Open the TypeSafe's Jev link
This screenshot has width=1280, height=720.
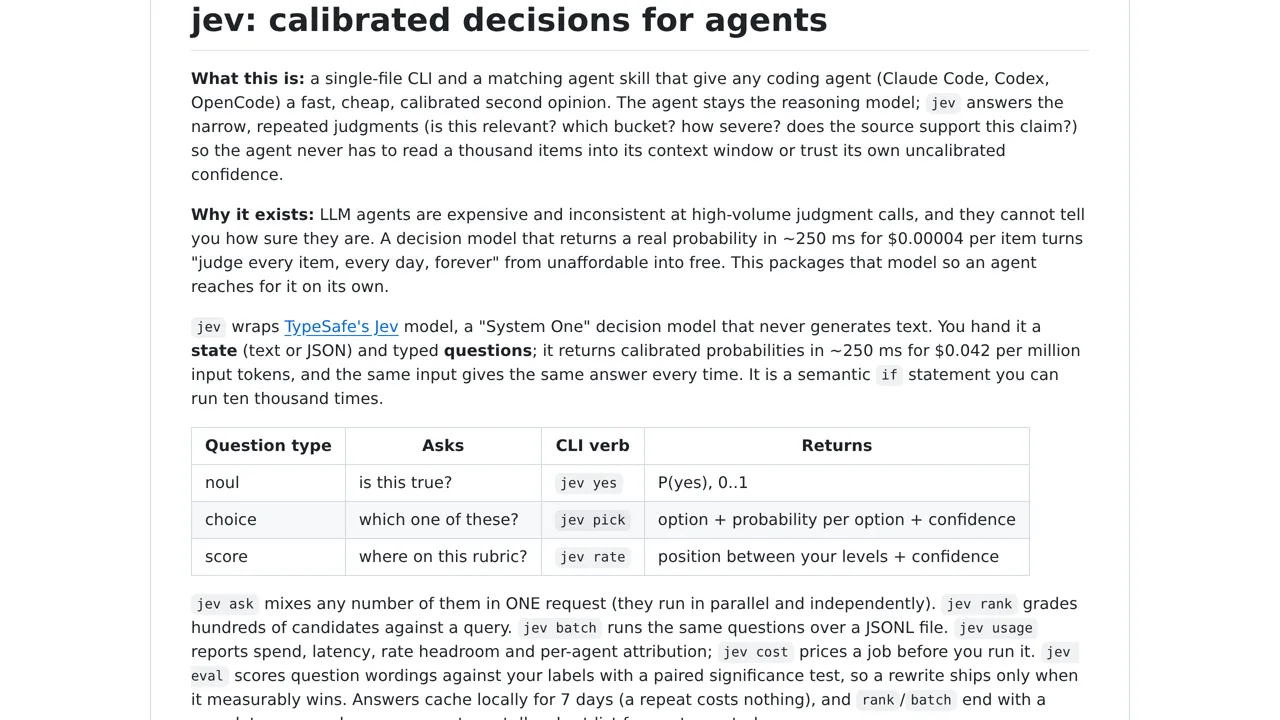(x=341, y=326)
